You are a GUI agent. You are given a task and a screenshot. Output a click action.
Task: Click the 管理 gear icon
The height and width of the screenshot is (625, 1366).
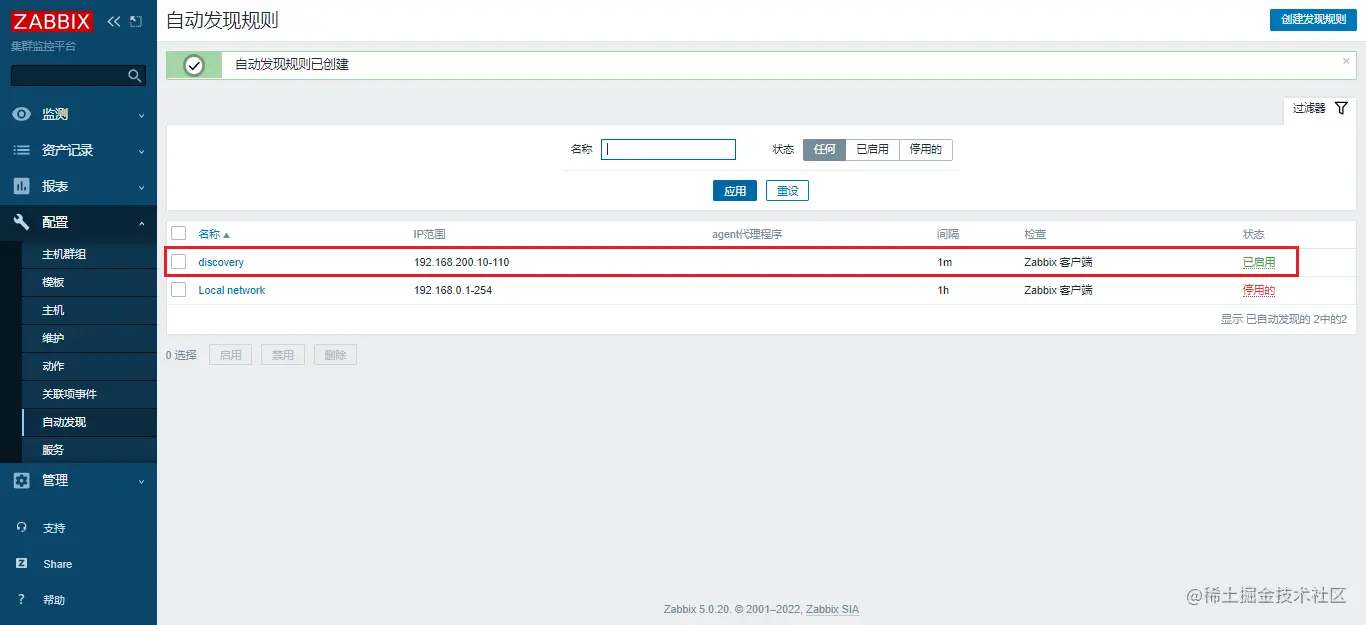click(21, 480)
